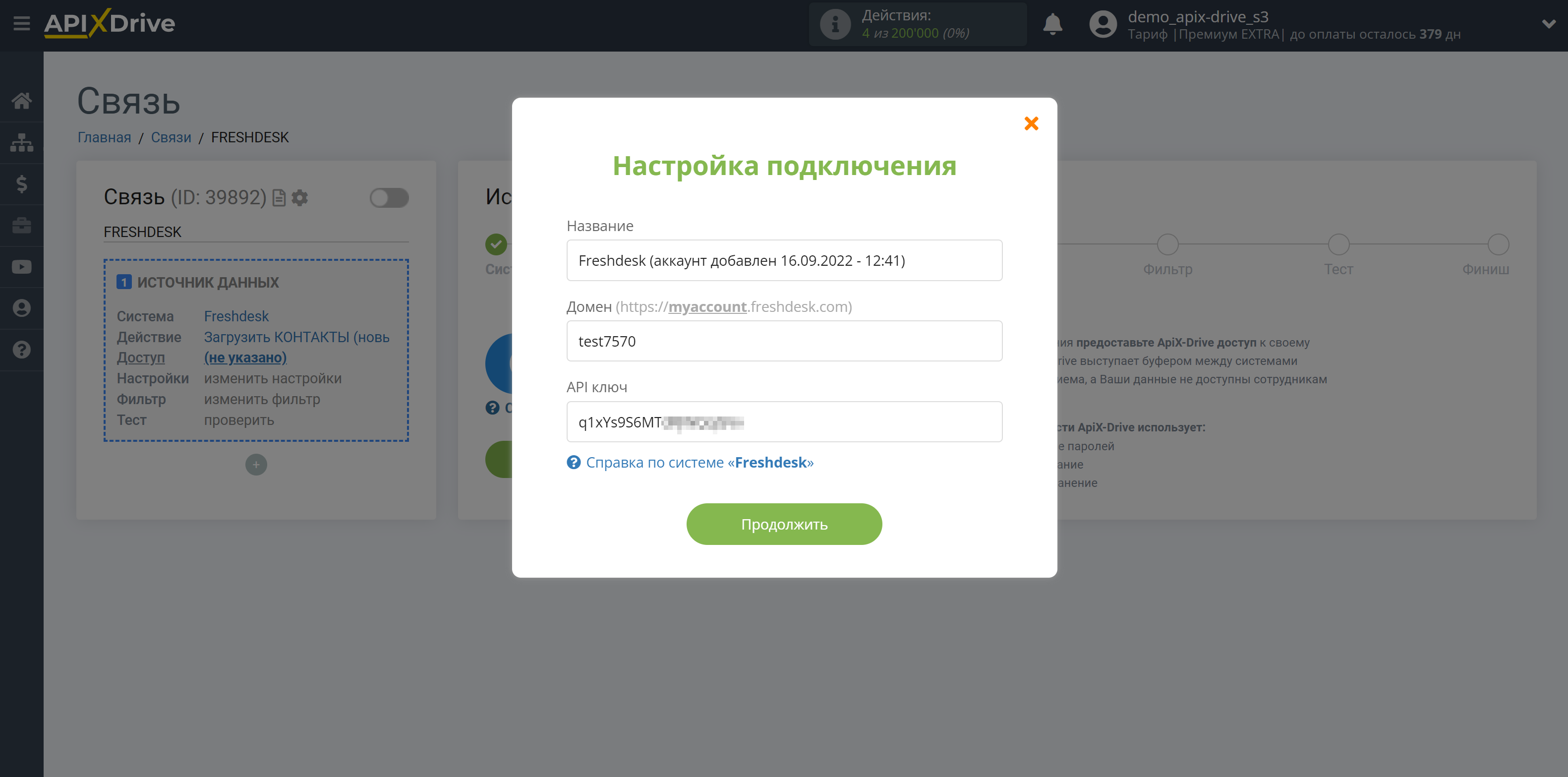Open the hamburger menu icon

click(x=22, y=24)
